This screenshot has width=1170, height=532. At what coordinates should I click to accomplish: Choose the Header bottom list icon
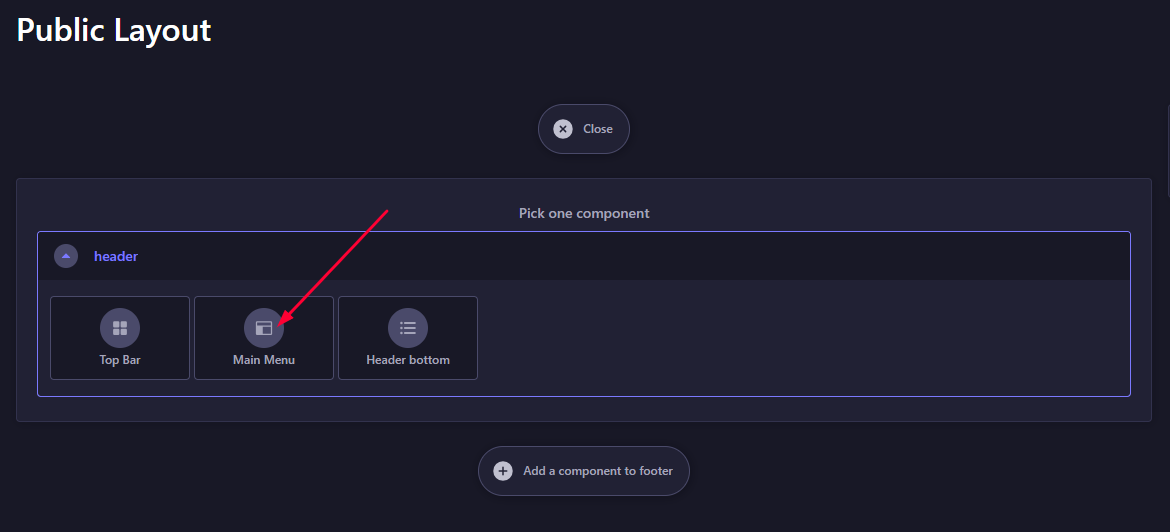pos(408,328)
